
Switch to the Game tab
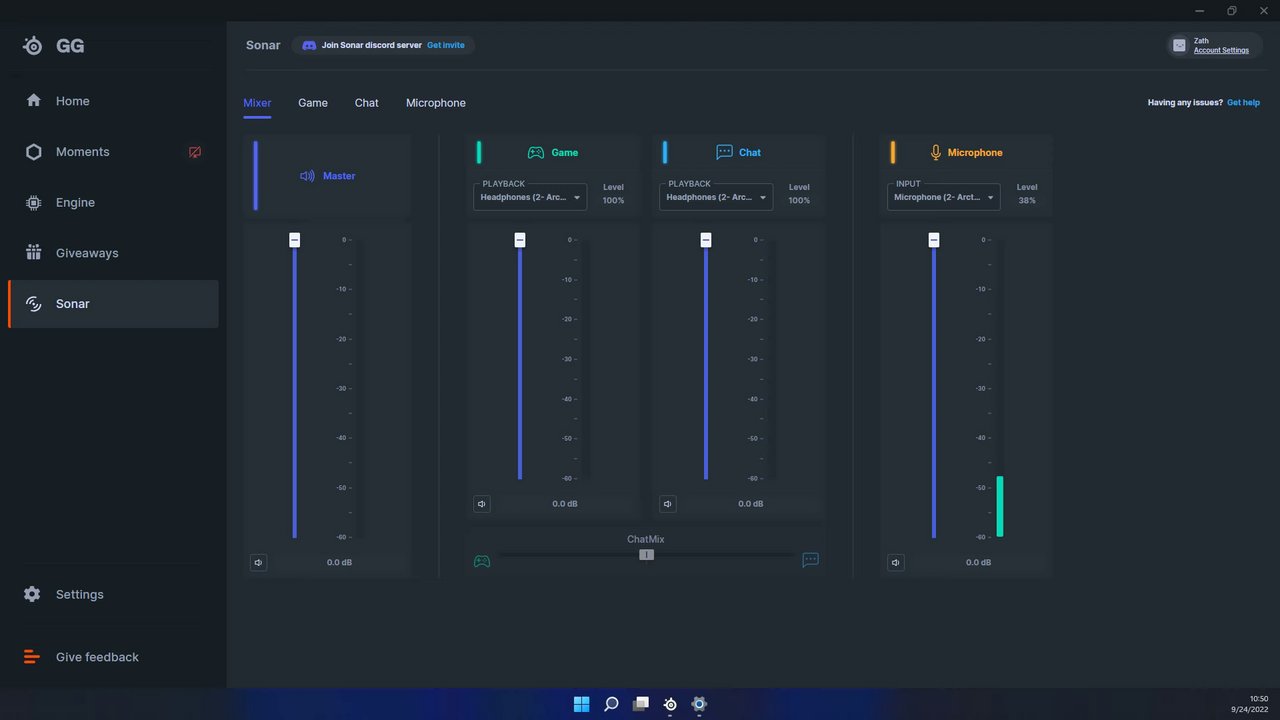pos(313,103)
